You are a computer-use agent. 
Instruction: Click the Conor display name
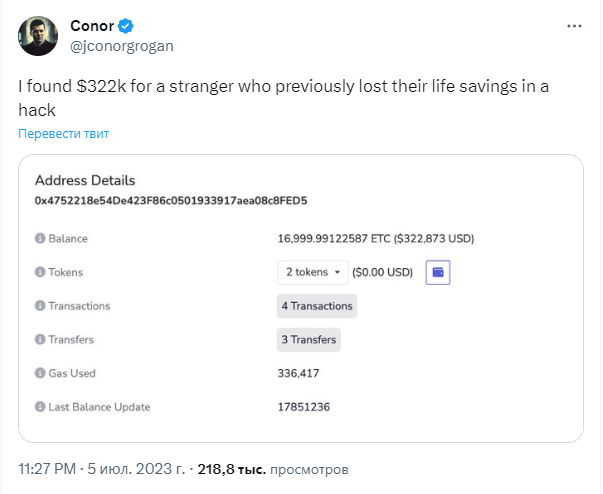tap(92, 26)
